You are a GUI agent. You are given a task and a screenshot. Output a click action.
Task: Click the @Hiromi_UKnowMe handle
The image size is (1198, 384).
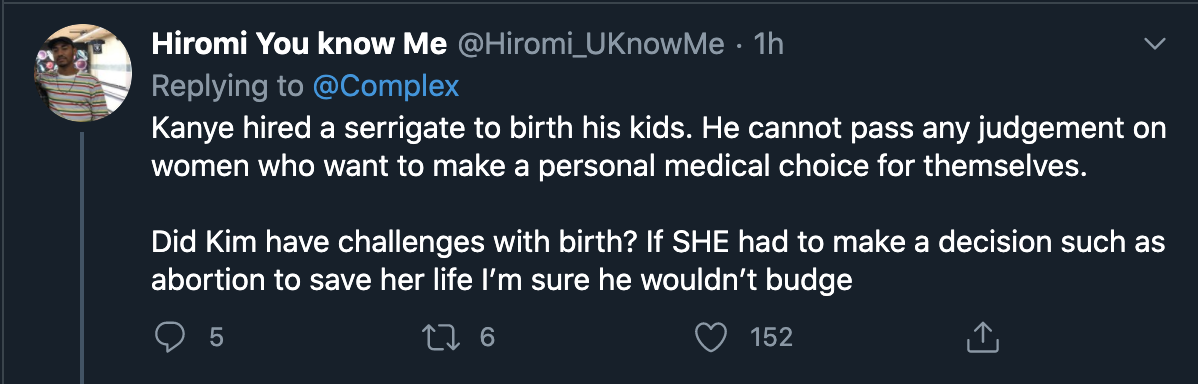click(x=590, y=45)
